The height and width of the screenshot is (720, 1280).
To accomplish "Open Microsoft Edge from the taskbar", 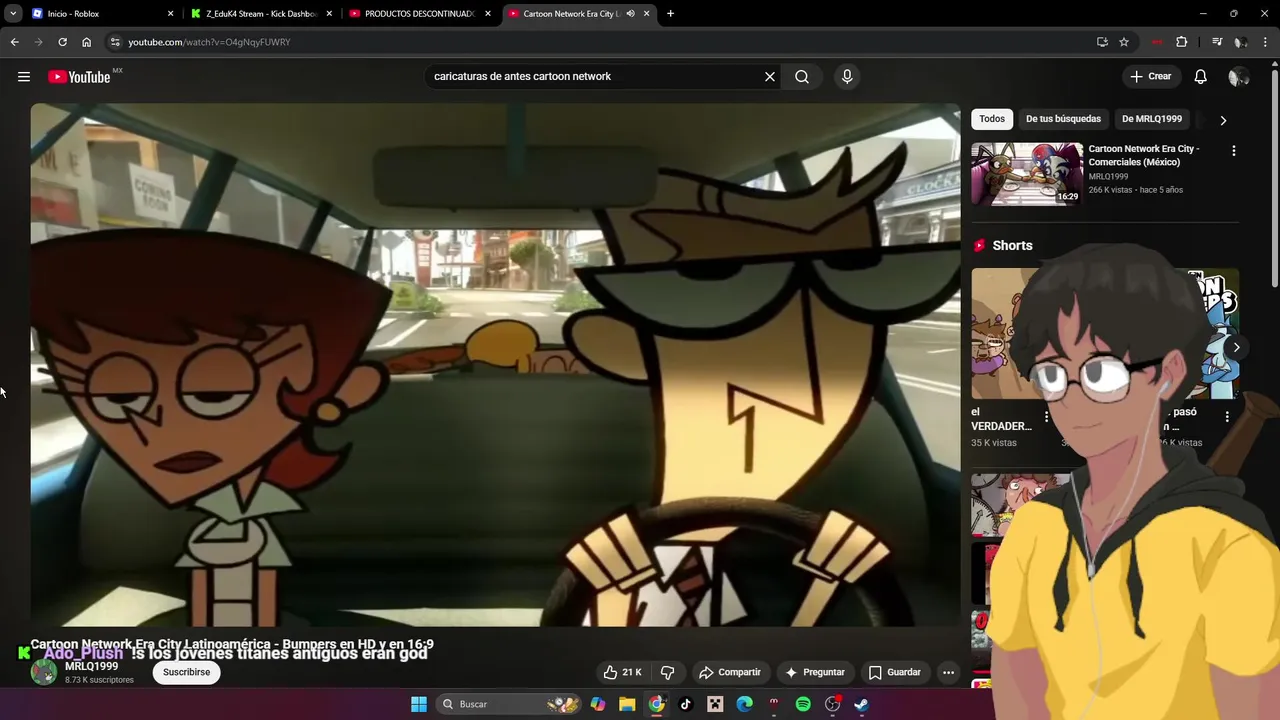I will (x=744, y=704).
